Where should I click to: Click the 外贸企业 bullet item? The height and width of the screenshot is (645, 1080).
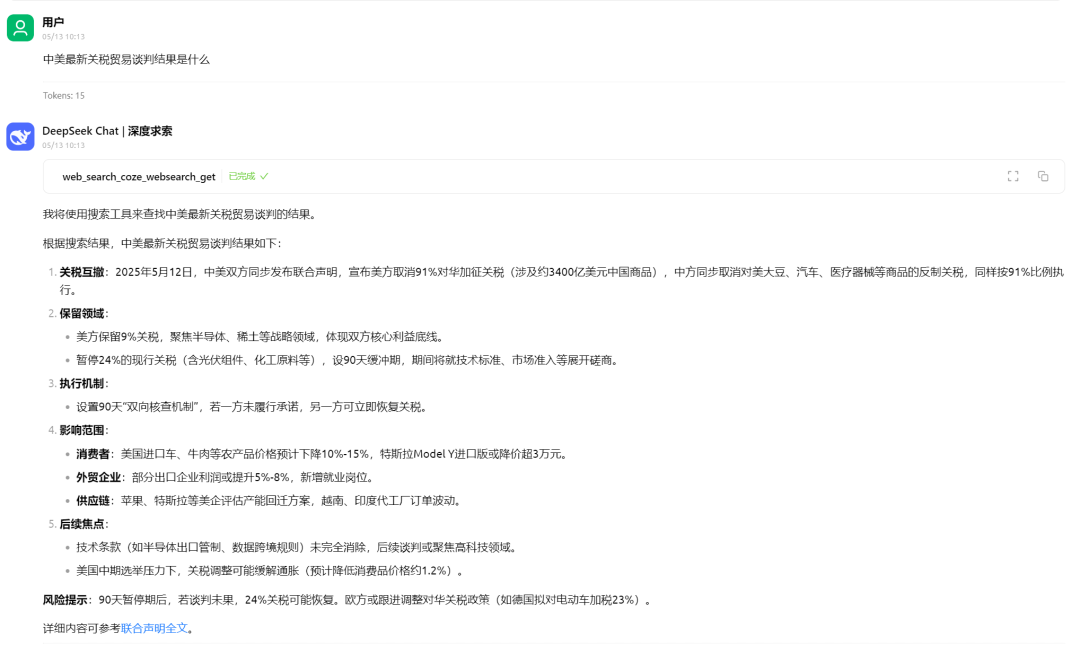click(225, 478)
